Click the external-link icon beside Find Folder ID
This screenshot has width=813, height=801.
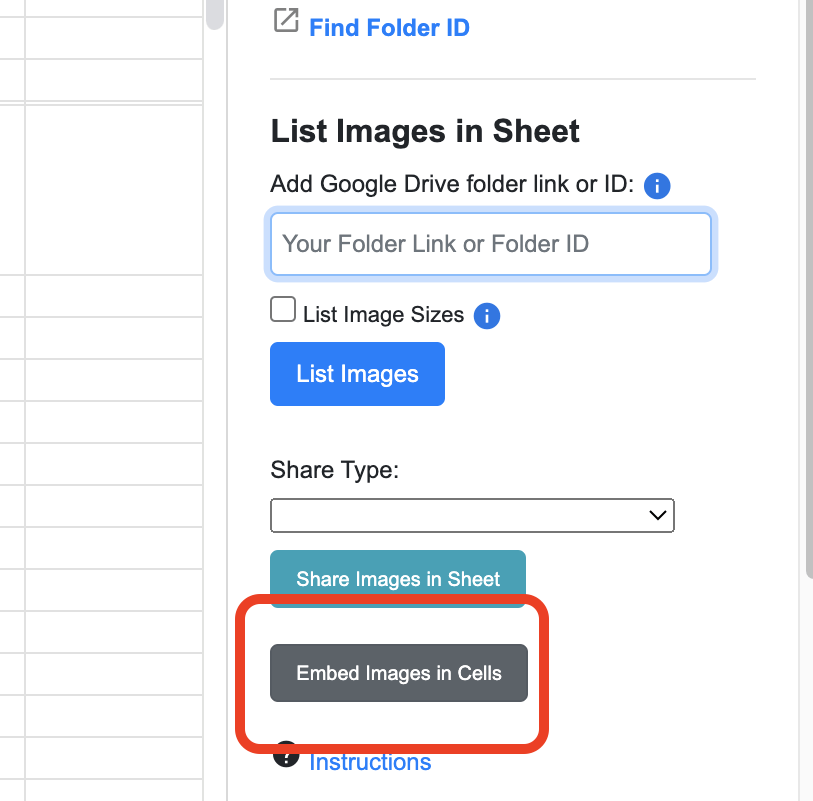[286, 20]
